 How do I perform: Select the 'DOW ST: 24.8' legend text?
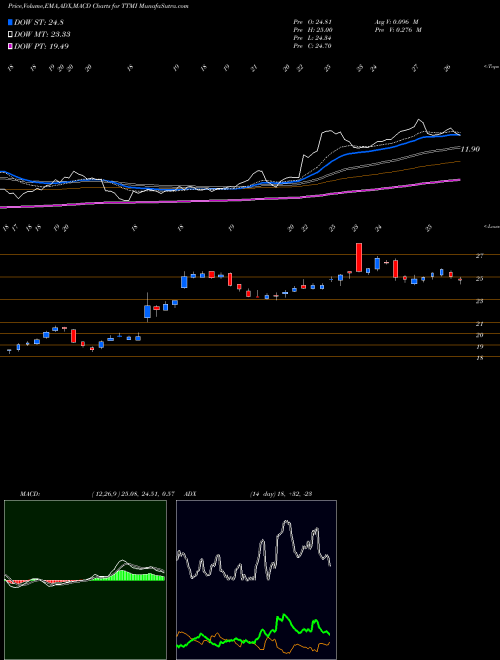pos(39,22)
